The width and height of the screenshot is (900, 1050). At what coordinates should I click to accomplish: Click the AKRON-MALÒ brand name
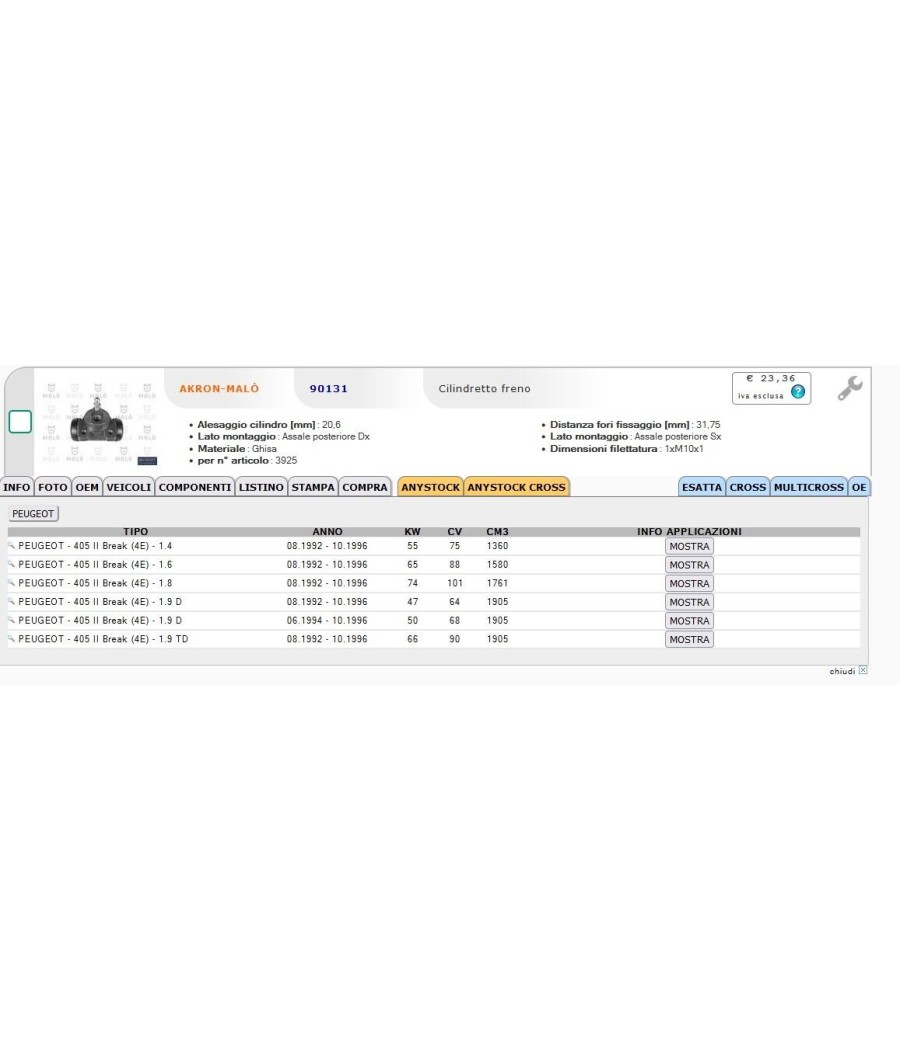coord(219,388)
